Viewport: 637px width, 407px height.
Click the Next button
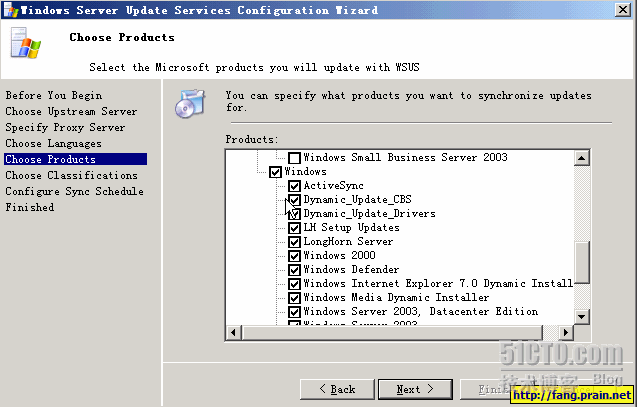tap(415, 389)
